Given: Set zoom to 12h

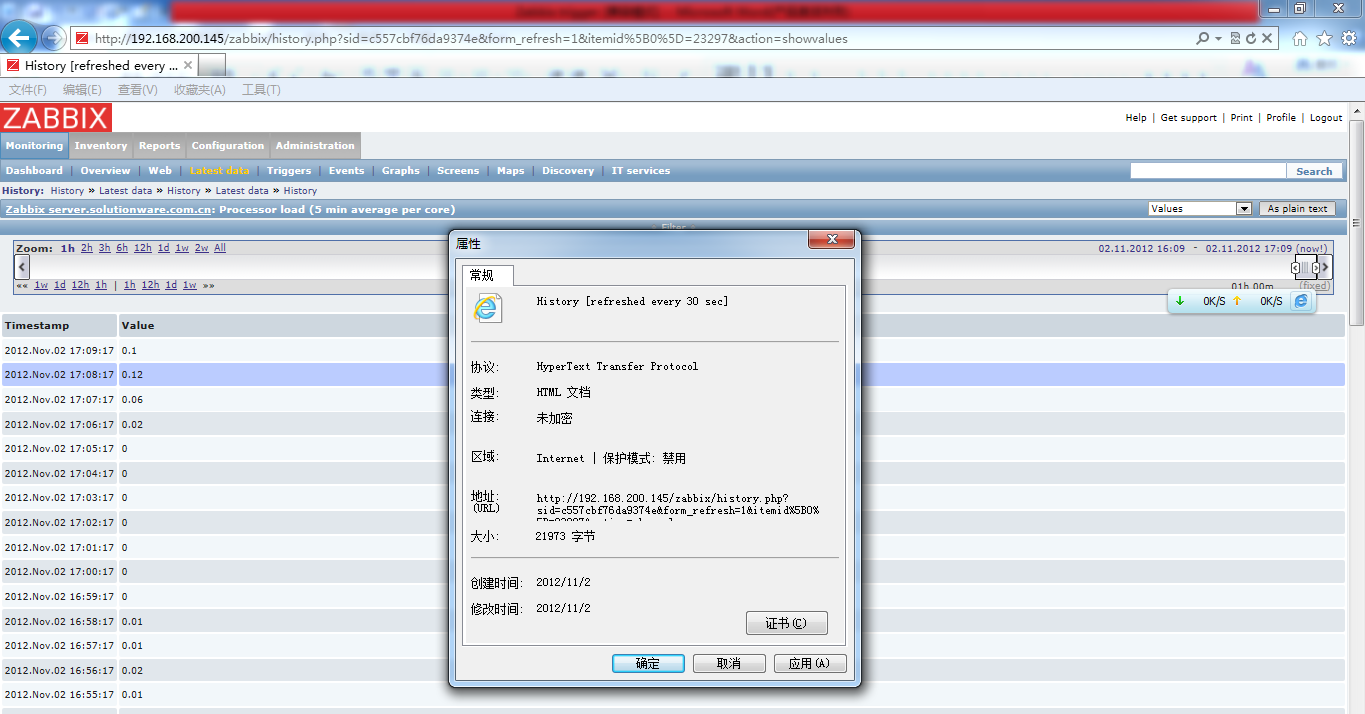Looking at the screenshot, I should 143,248.
